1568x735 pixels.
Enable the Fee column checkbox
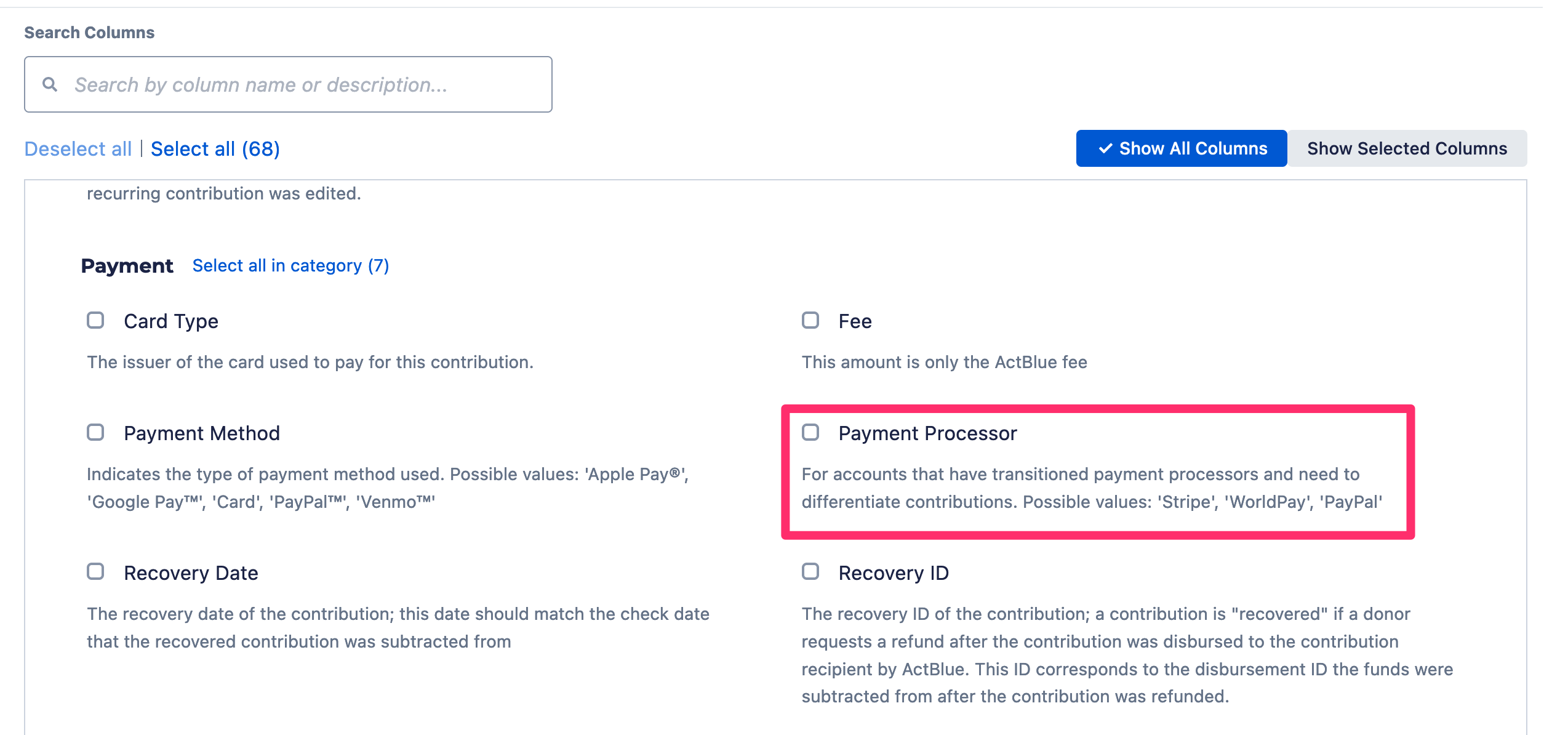tap(810, 320)
